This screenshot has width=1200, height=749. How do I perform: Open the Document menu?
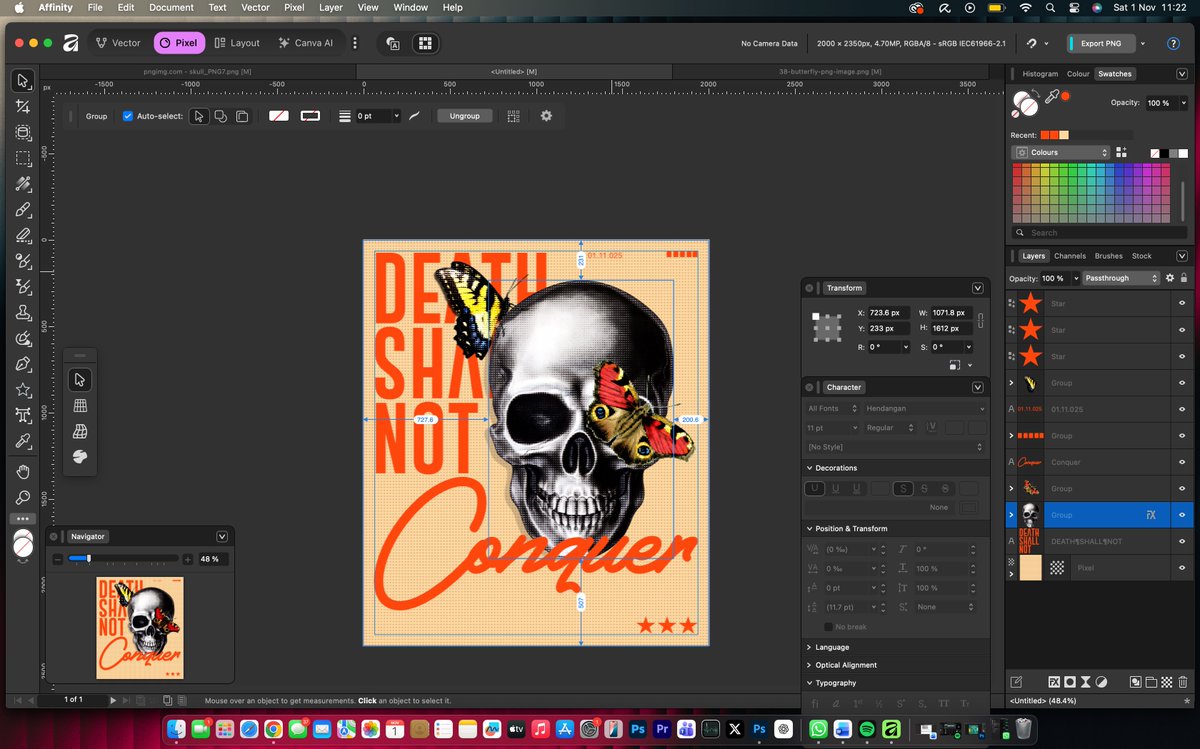[171, 7]
